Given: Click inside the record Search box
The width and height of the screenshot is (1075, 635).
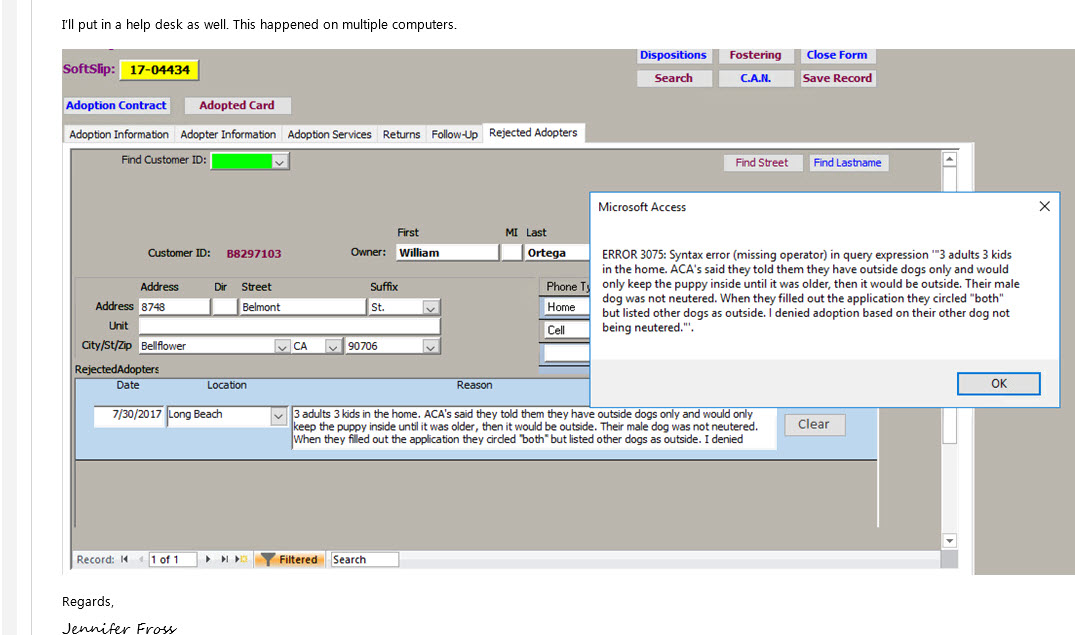Looking at the screenshot, I should [365, 559].
